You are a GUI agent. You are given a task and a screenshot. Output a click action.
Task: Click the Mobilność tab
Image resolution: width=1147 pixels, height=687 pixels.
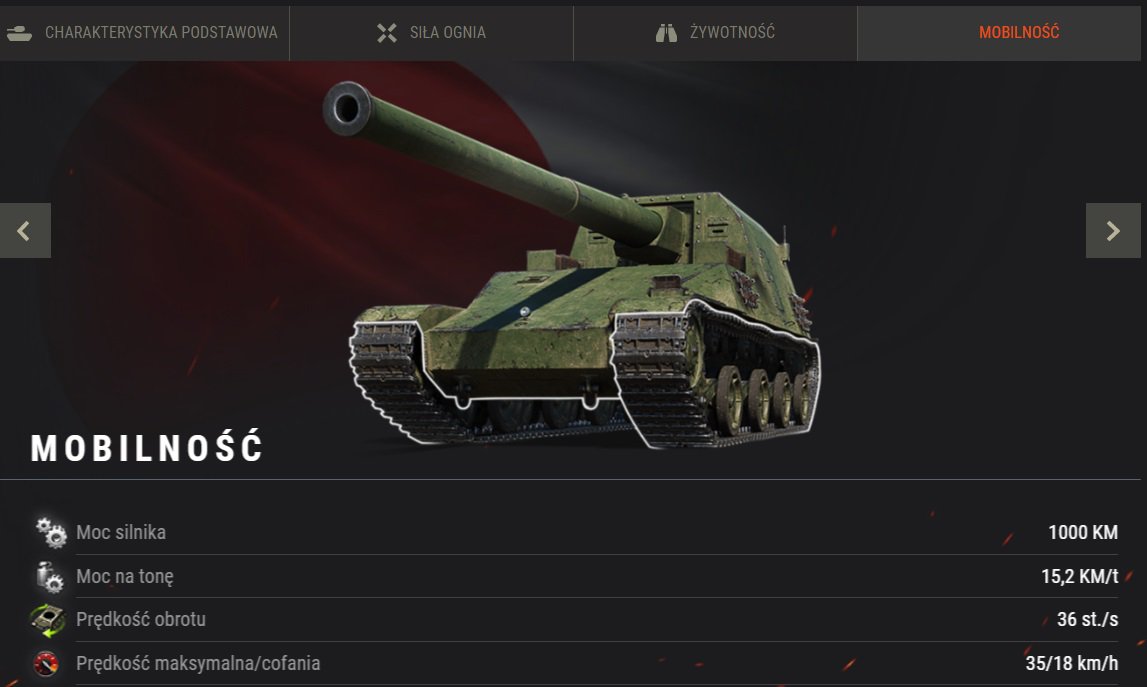[x=999, y=33]
